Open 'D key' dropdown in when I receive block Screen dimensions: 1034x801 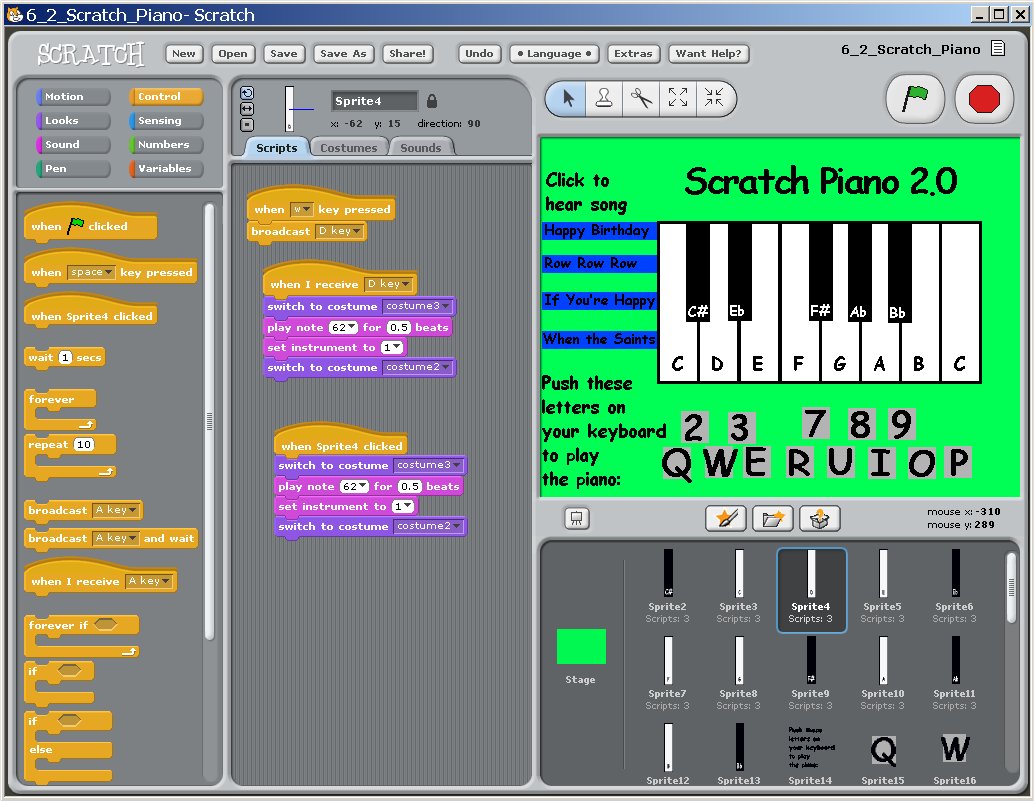point(389,284)
